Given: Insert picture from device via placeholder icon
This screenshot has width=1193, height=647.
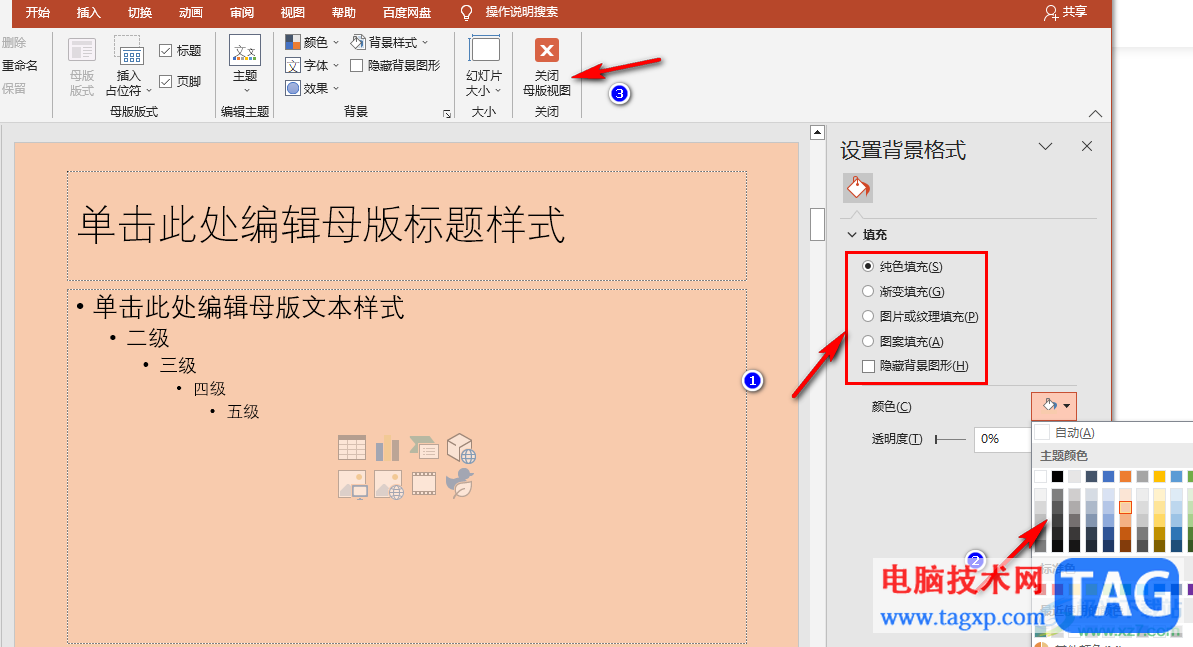Looking at the screenshot, I should 352,484.
